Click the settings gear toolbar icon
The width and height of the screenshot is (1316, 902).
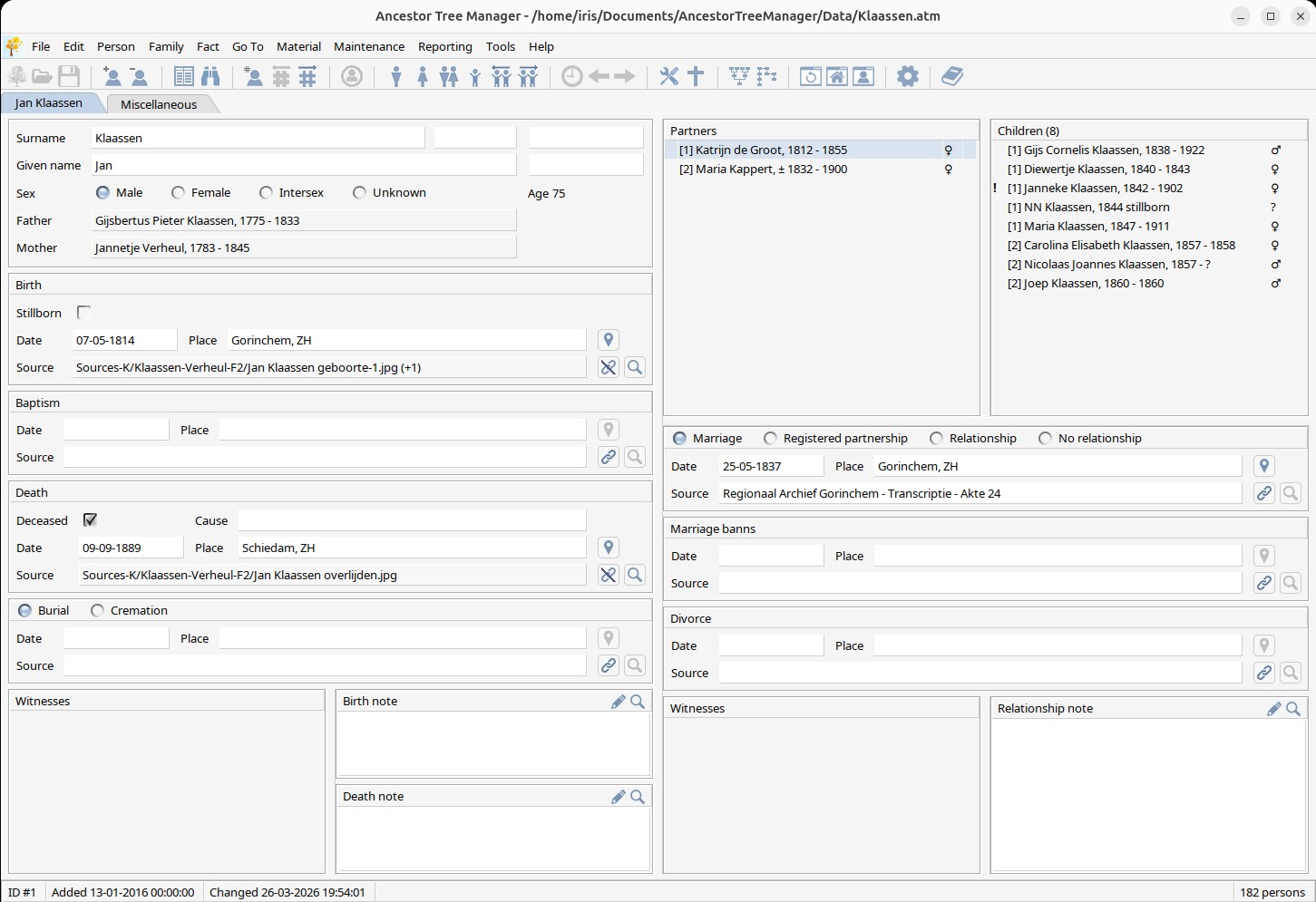(907, 76)
